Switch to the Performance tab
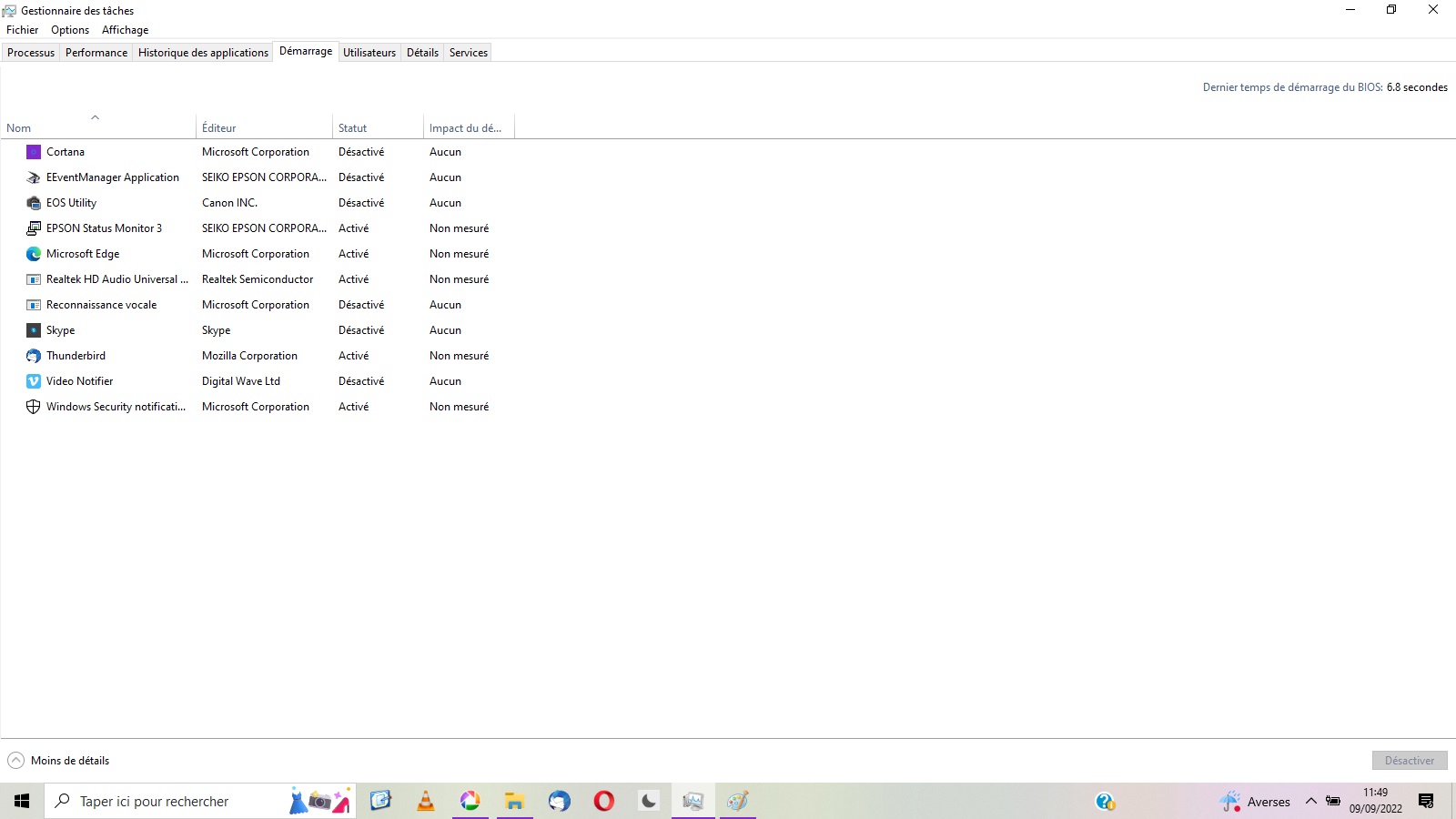 pyautogui.click(x=96, y=53)
